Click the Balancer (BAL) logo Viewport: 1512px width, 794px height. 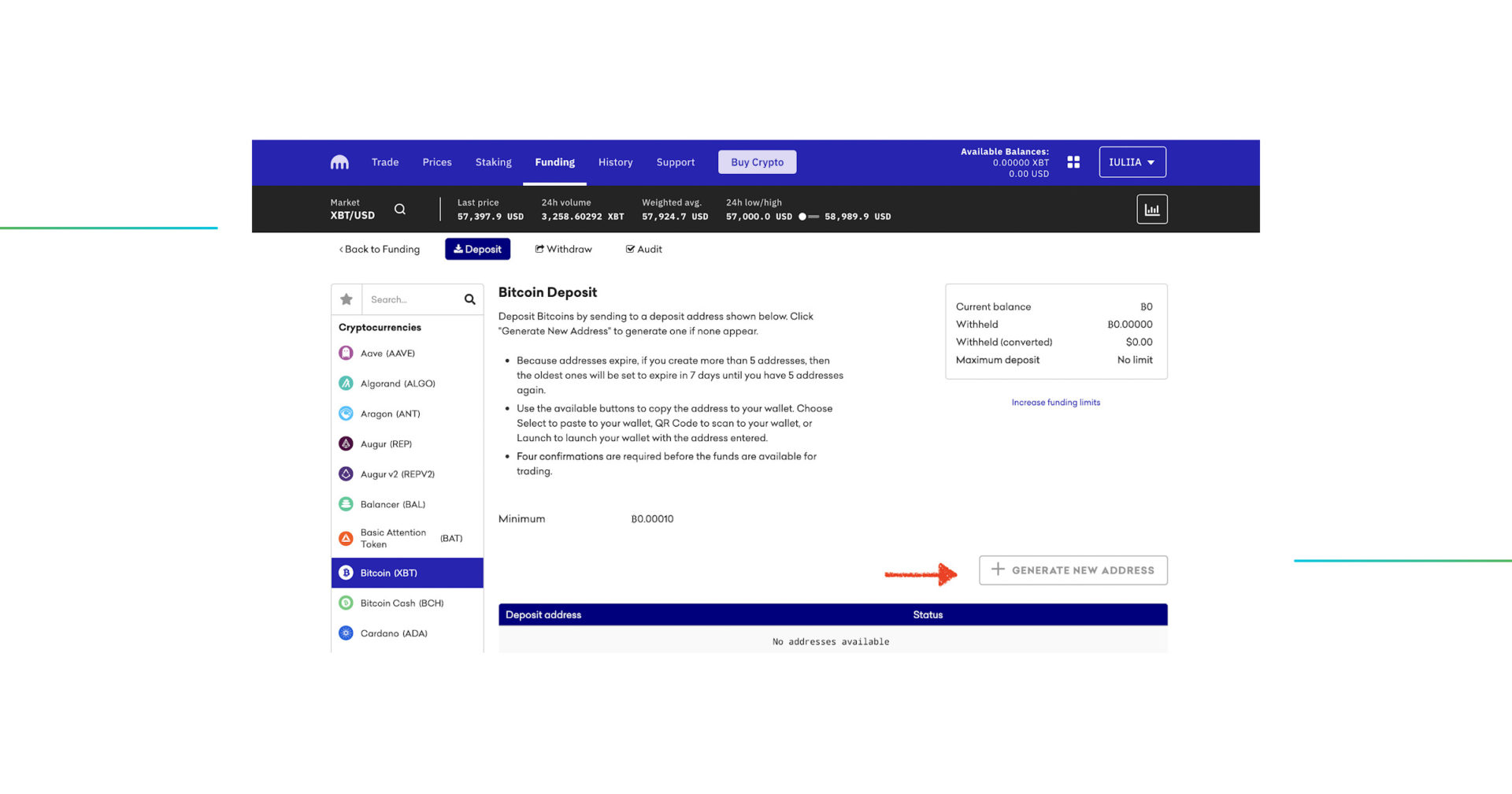[346, 504]
